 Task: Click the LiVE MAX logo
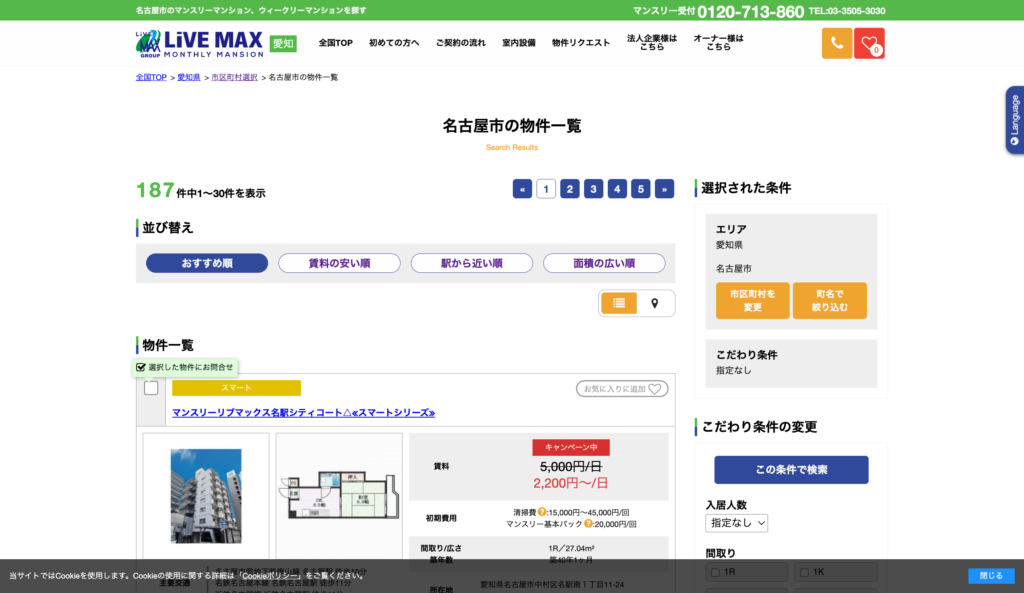(x=196, y=42)
